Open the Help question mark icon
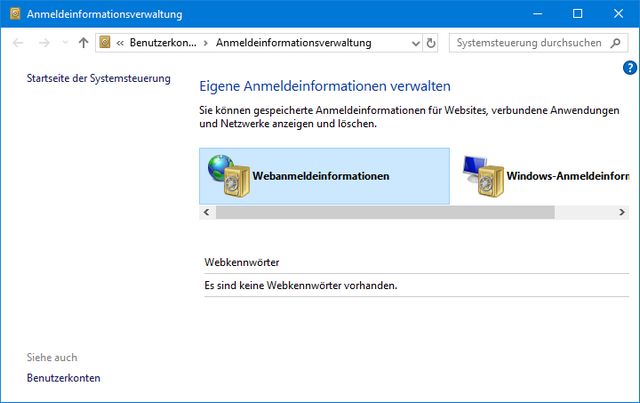 [629, 68]
